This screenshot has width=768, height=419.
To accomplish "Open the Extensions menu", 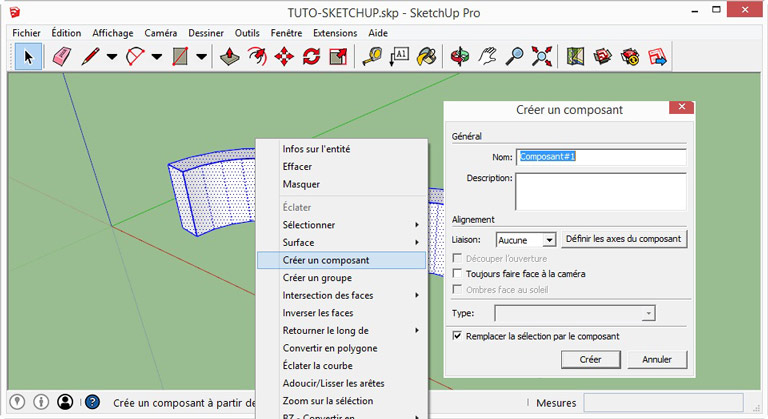I will coord(335,33).
